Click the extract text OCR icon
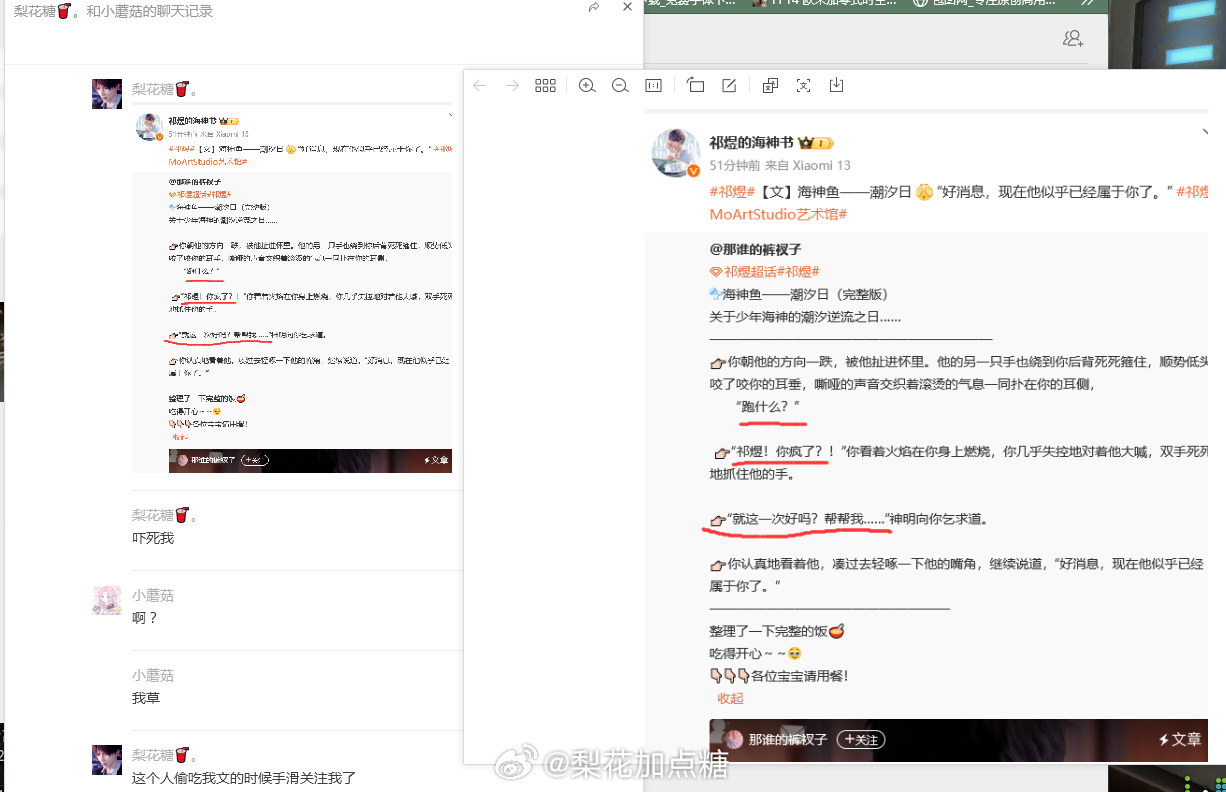The image size is (1226, 792). click(803, 85)
